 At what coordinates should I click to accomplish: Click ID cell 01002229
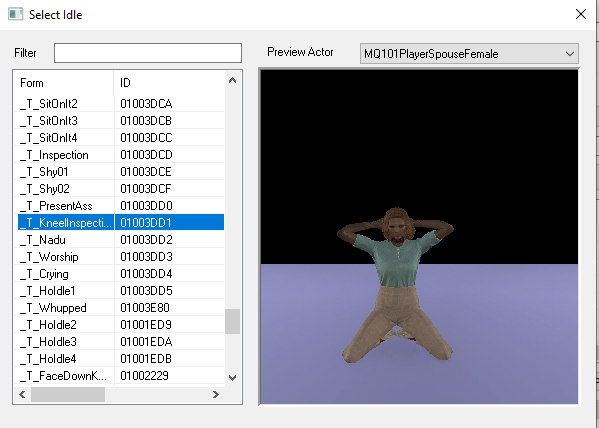pos(144,376)
